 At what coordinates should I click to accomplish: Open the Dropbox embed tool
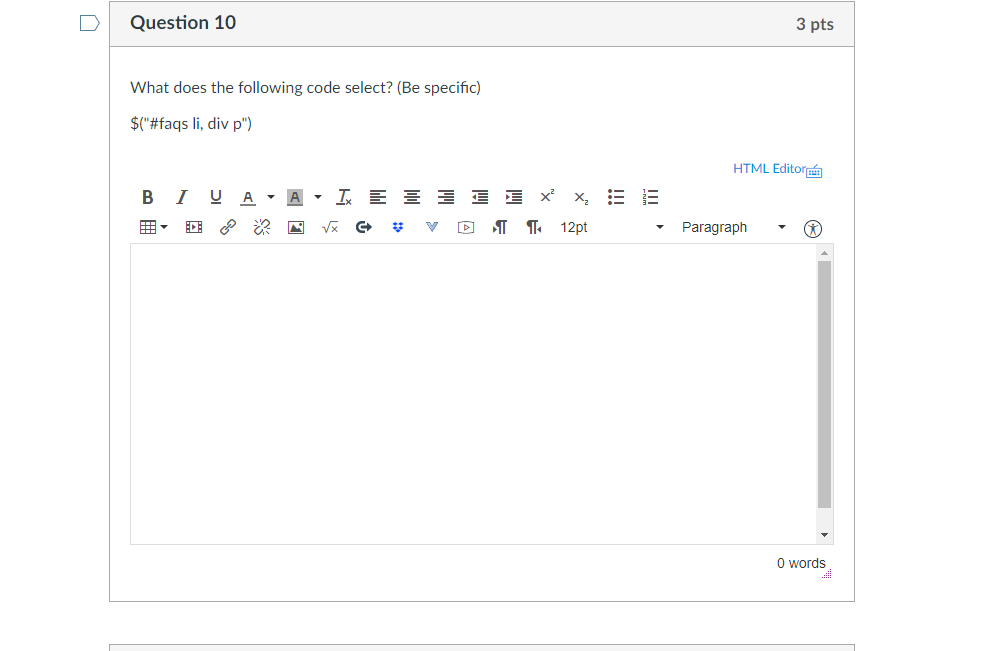(x=398, y=228)
